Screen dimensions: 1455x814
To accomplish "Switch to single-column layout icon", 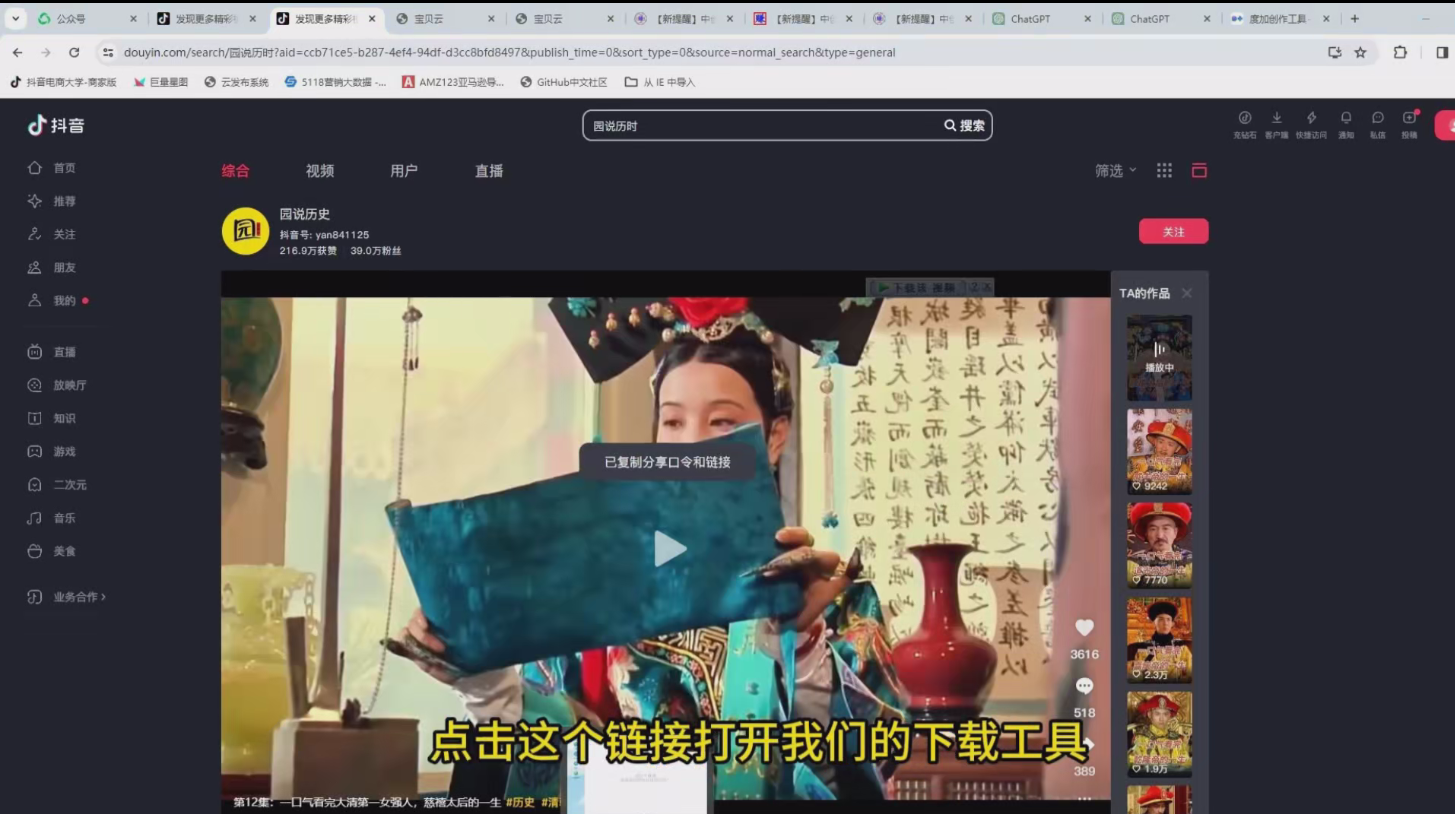I will (1199, 171).
